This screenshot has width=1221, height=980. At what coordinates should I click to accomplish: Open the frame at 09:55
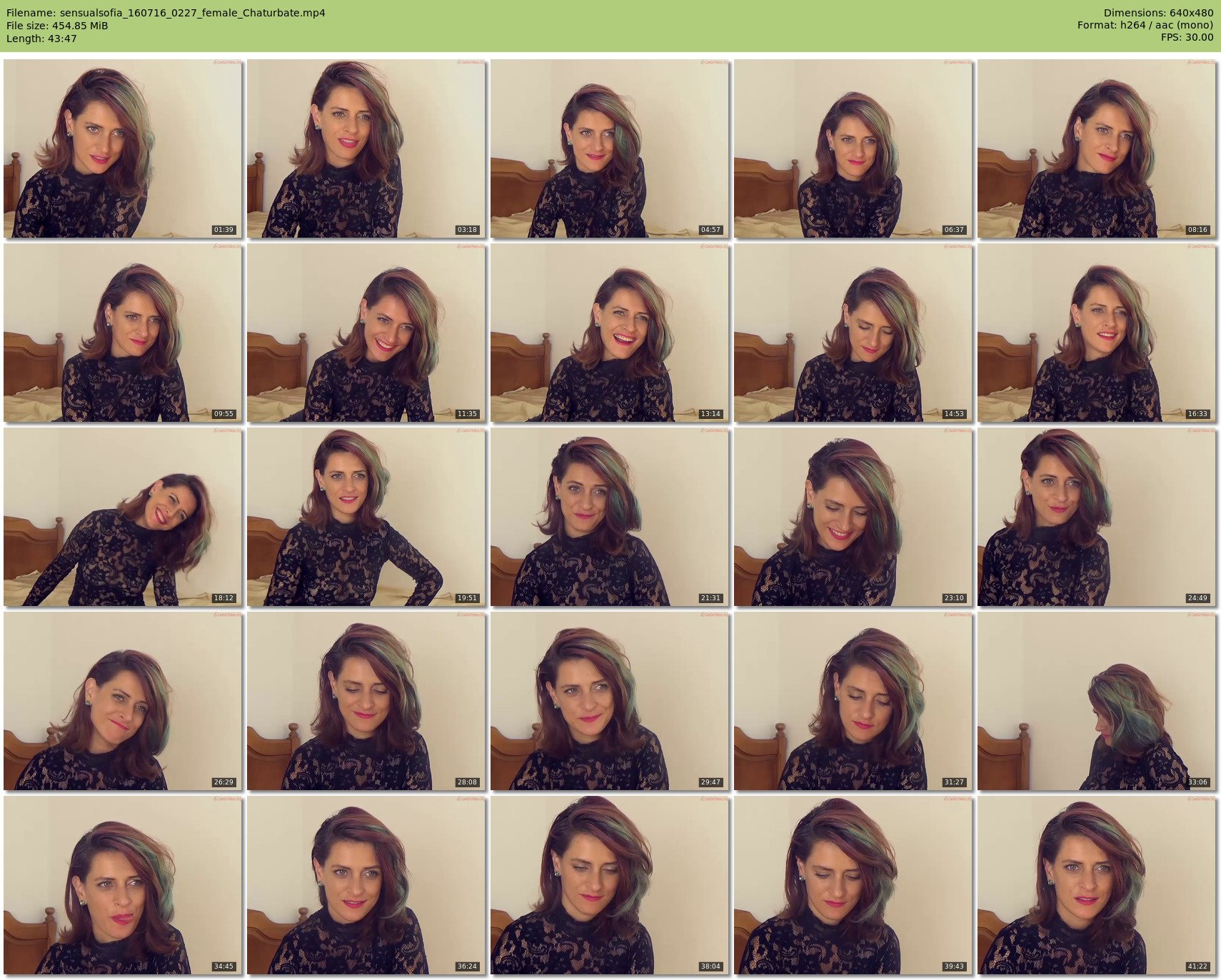[123, 333]
